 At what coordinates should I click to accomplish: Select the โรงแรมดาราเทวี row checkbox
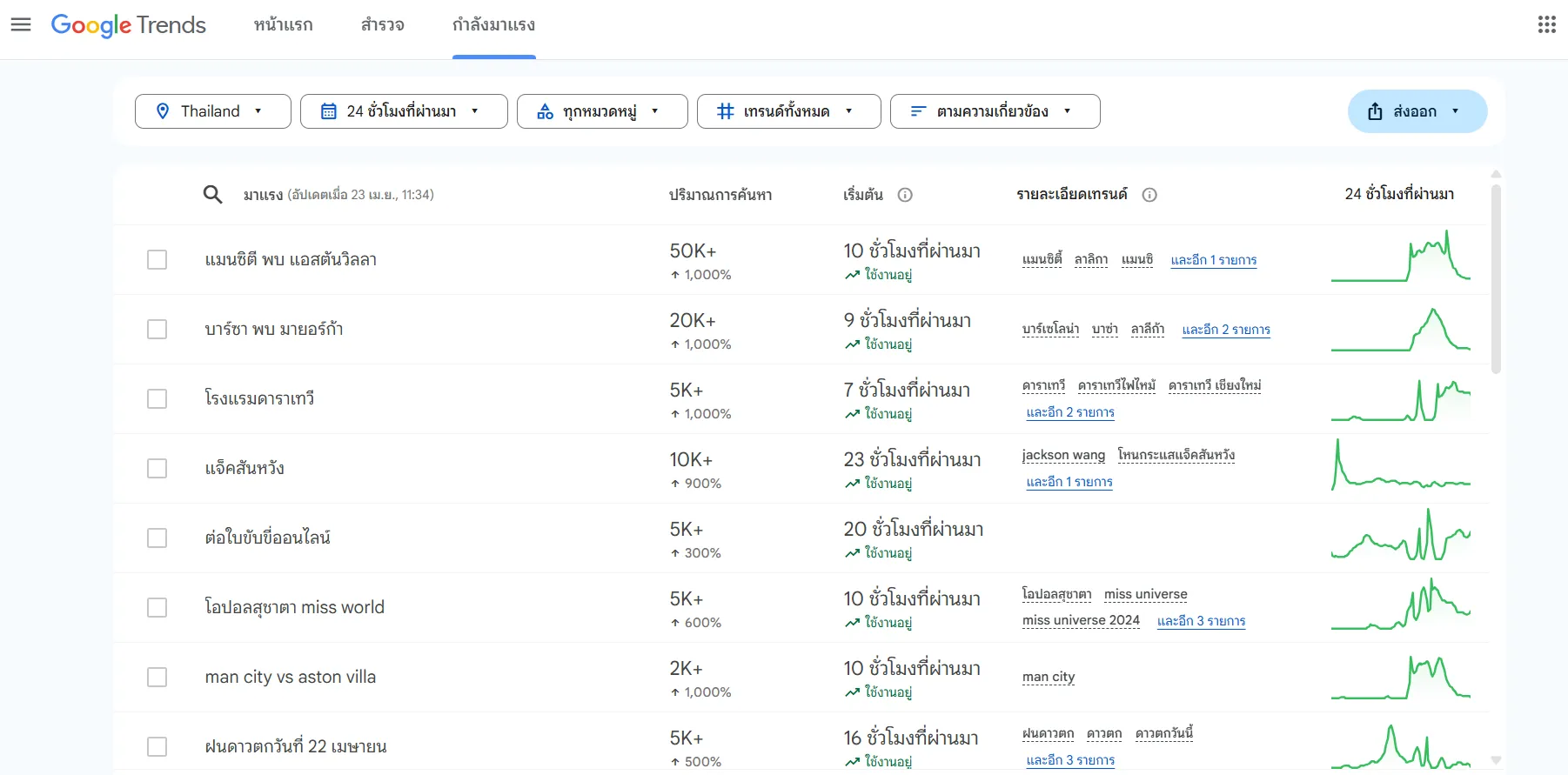157,399
